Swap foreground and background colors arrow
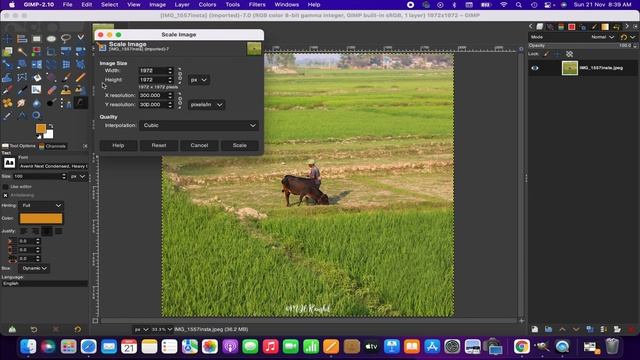Viewport: 640px width, 360px height. click(51, 126)
